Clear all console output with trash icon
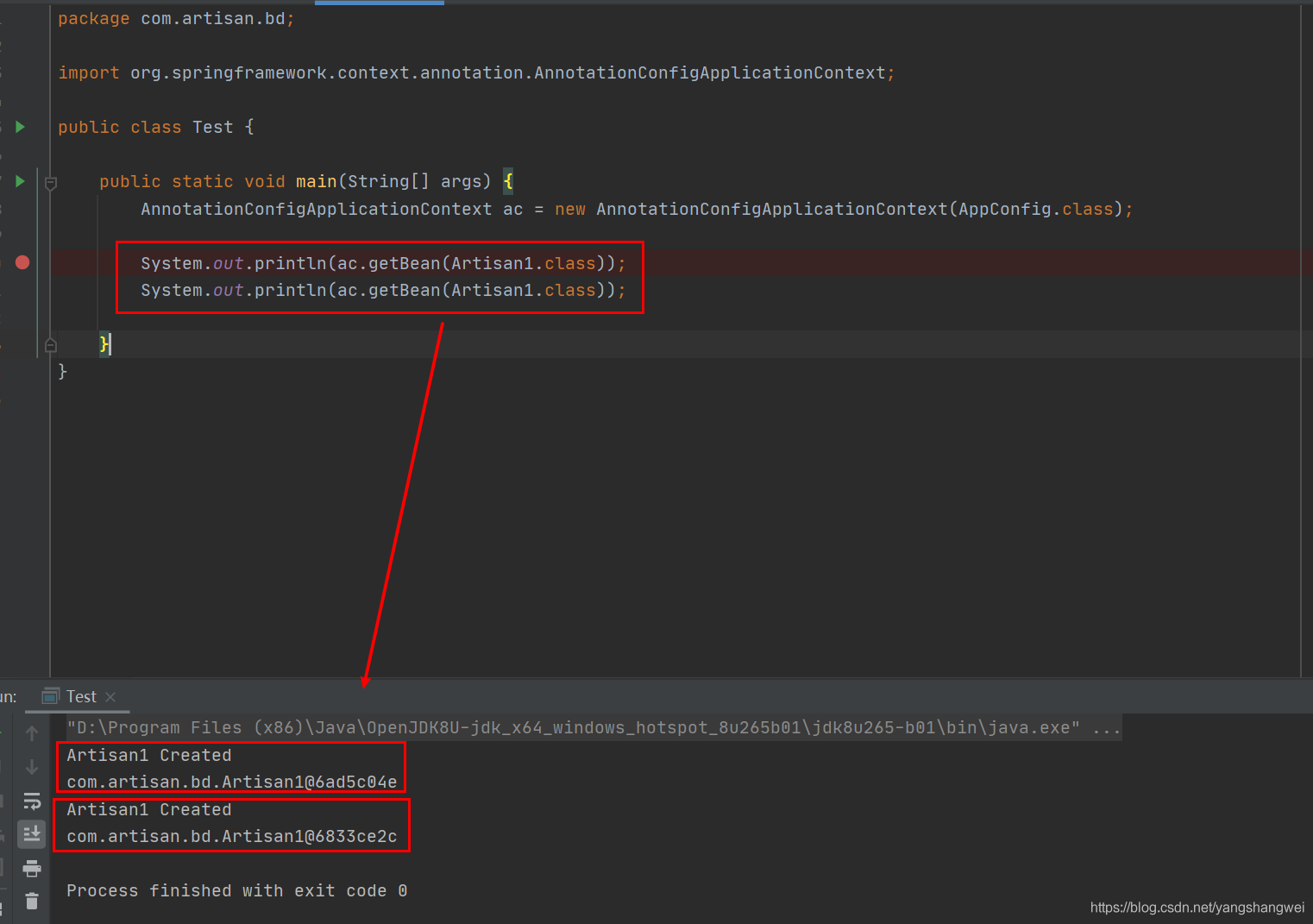Viewport: 1313px width, 924px height. point(32,901)
